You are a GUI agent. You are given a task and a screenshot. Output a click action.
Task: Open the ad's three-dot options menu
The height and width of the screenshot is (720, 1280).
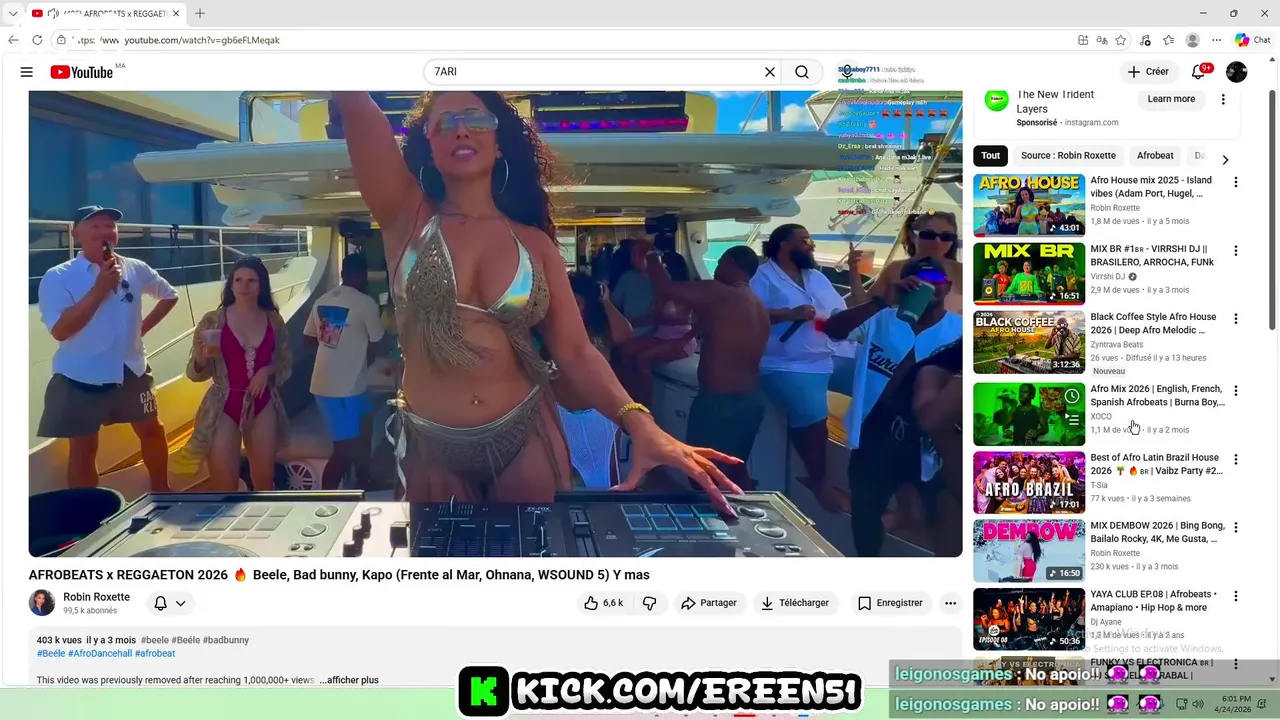point(1222,99)
